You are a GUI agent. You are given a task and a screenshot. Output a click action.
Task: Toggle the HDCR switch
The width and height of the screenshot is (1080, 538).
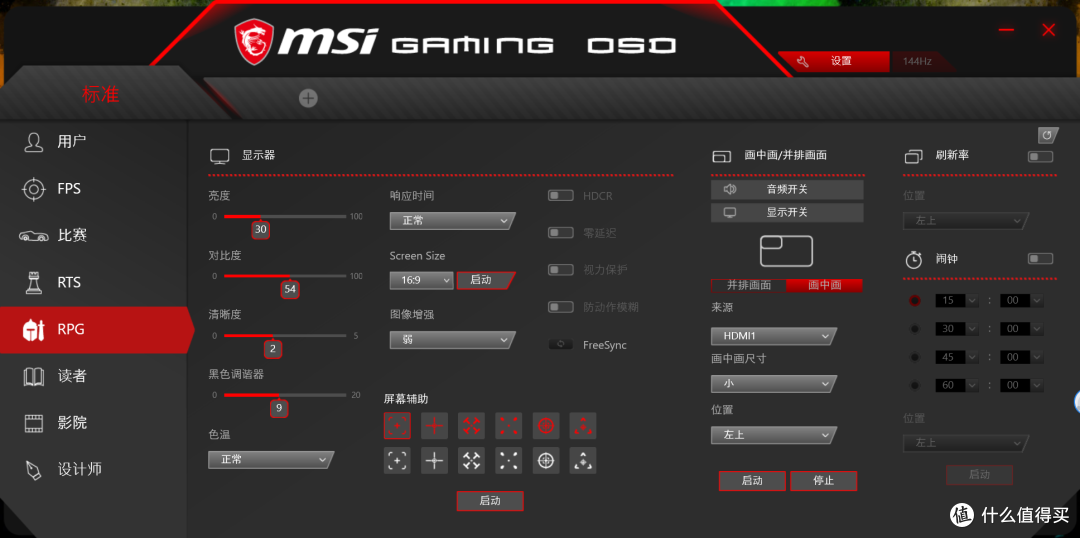point(561,196)
